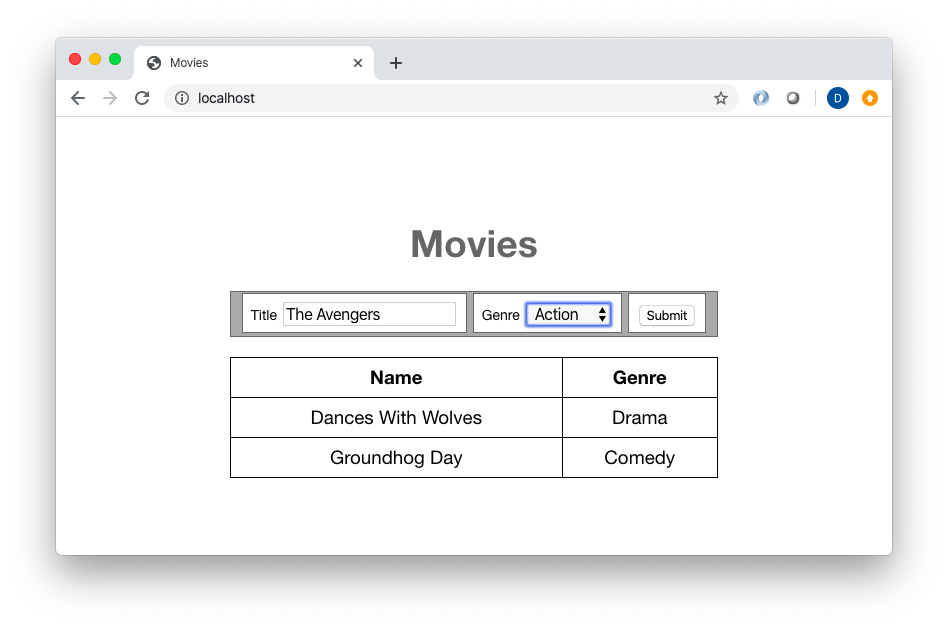This screenshot has height=629, width=948.
Task: Click the Name column header
Action: (x=396, y=377)
